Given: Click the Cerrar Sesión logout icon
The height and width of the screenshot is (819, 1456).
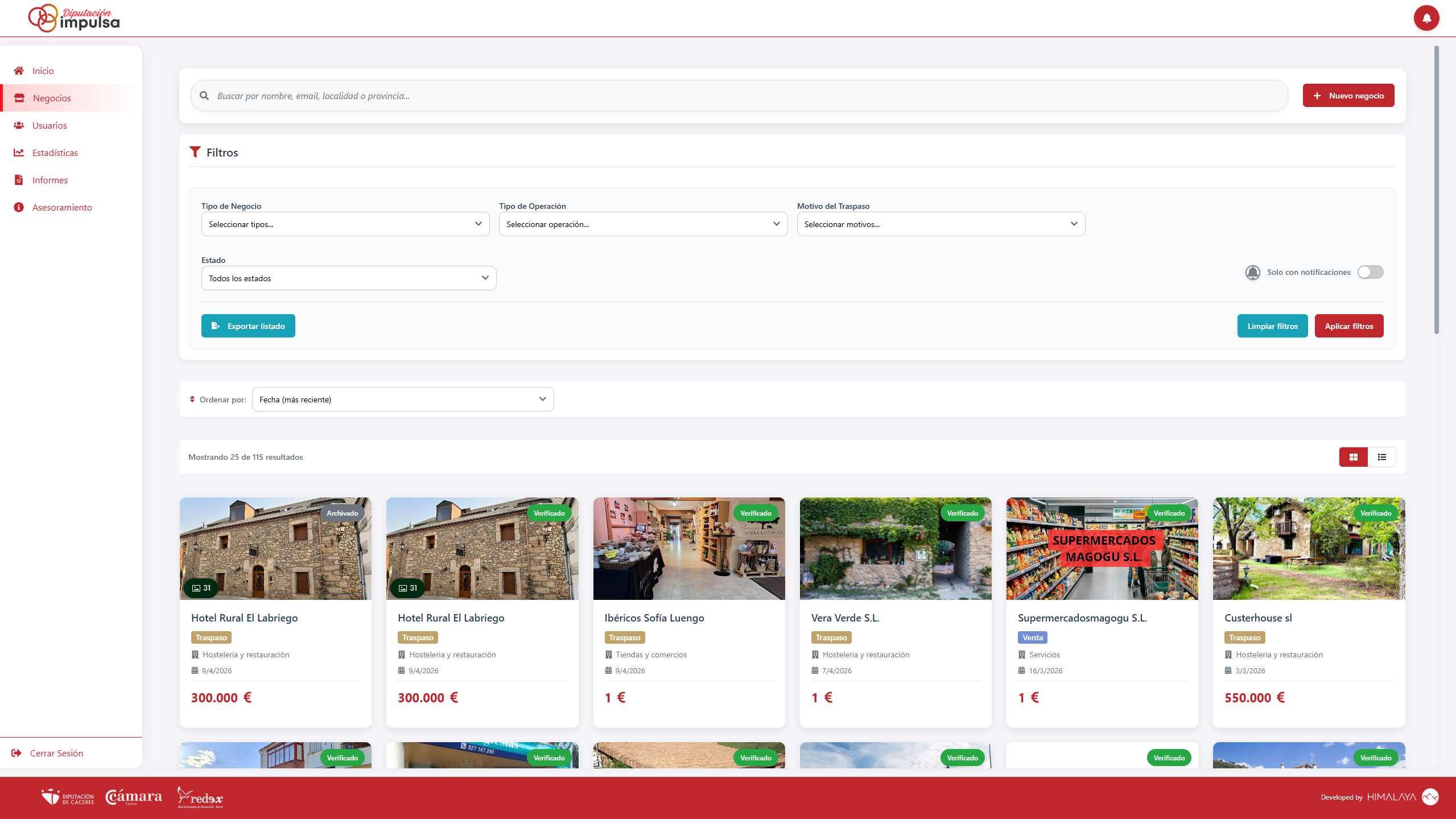Looking at the screenshot, I should point(17,753).
